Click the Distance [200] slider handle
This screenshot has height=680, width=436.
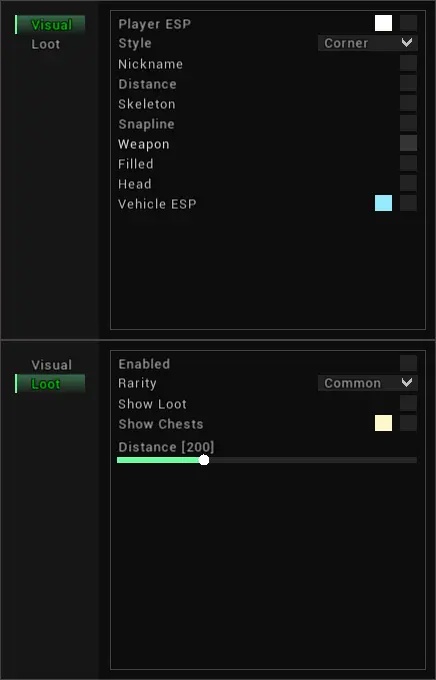tap(204, 460)
